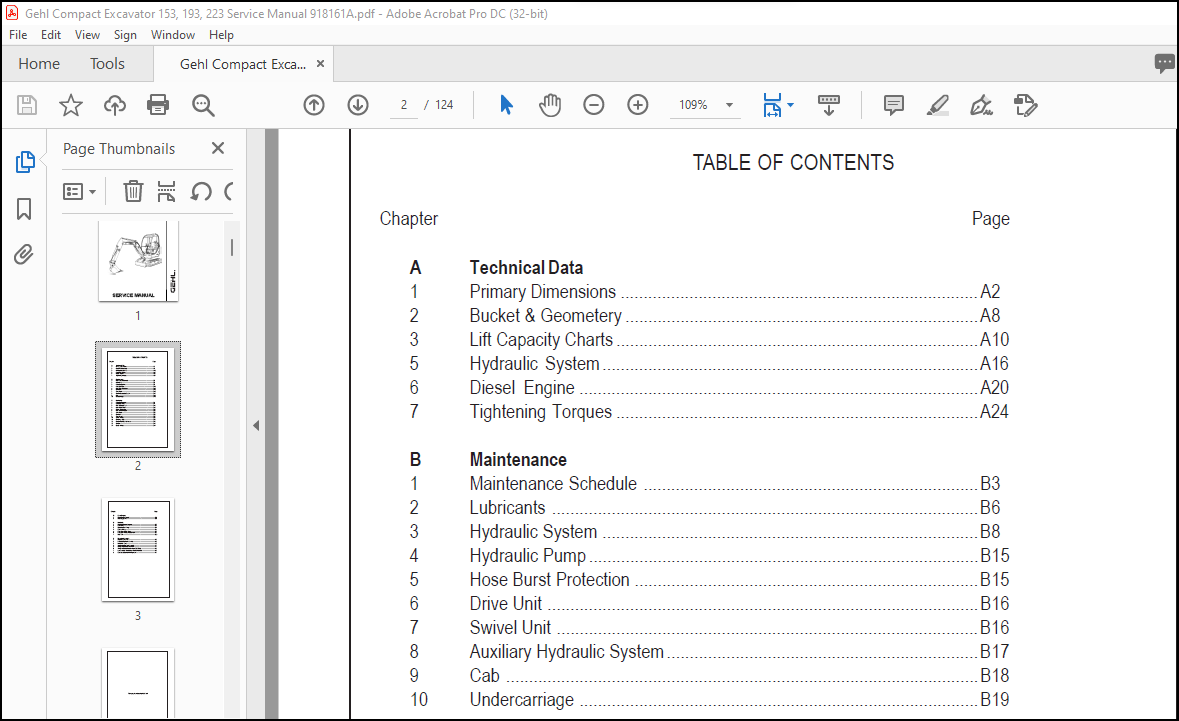
Task: Click the TABLE OF CONTENTS heading
Action: pos(793,162)
